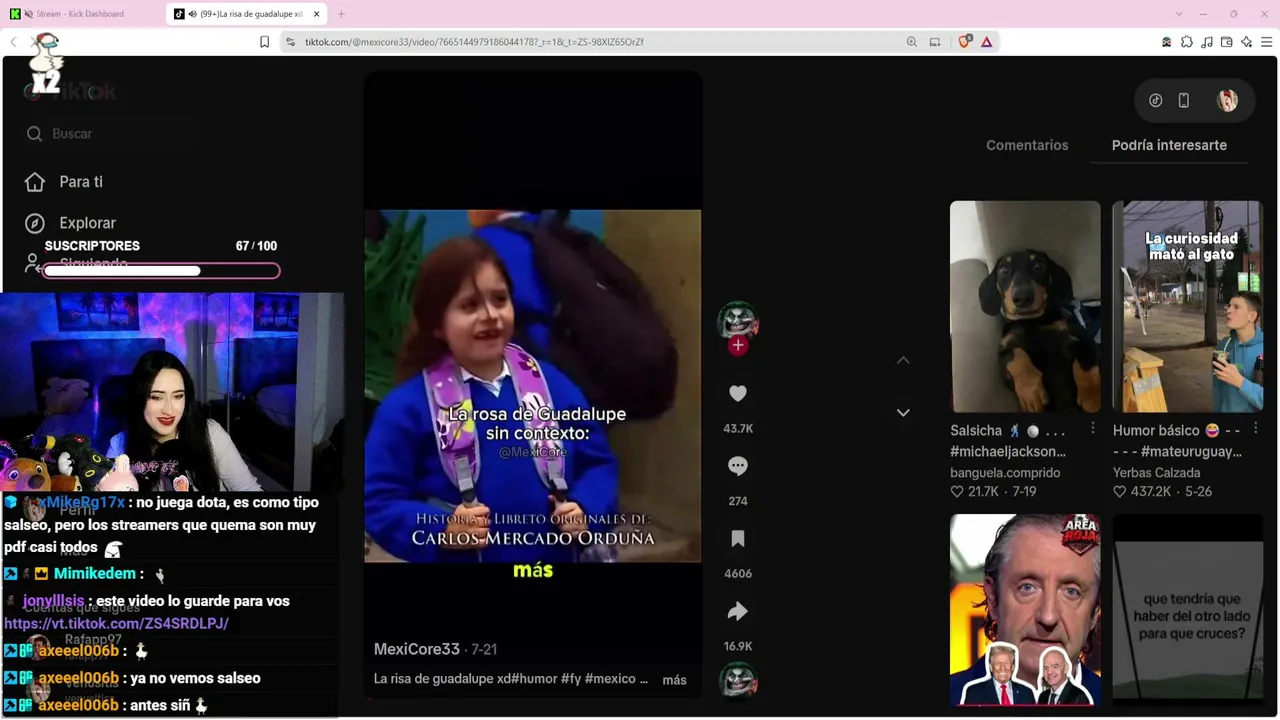Click the Brave Rewards triangle icon
This screenshot has width=1280, height=720.
click(986, 42)
